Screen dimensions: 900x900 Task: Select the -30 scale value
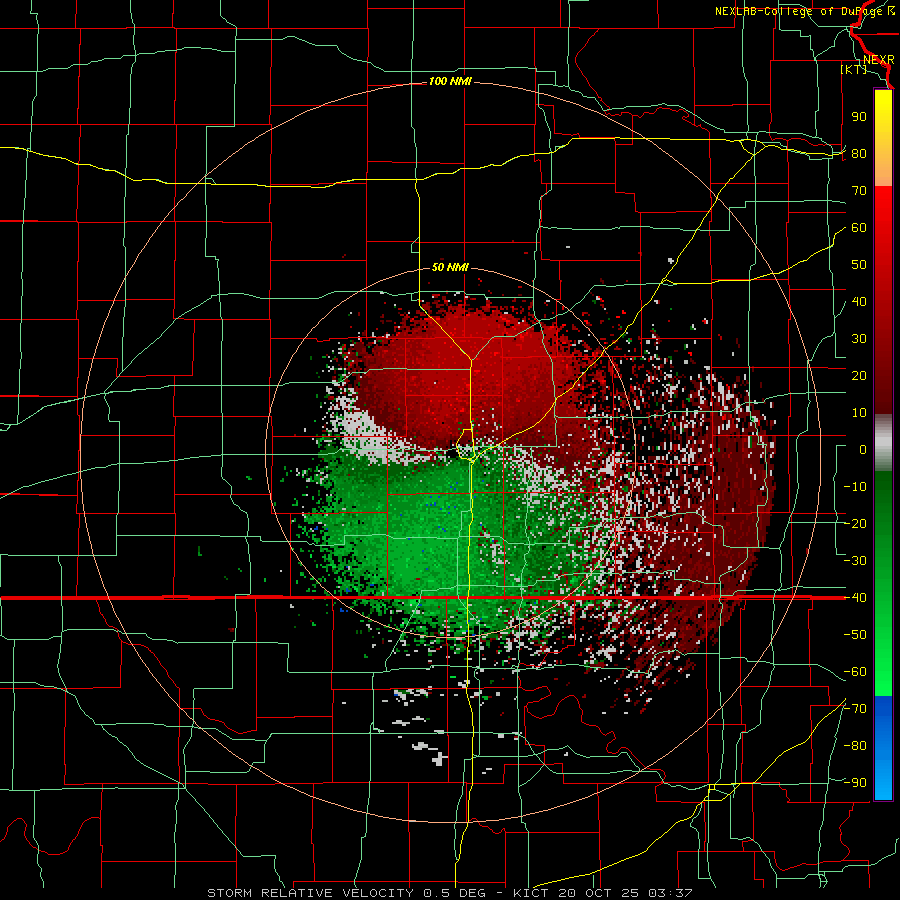point(855,561)
